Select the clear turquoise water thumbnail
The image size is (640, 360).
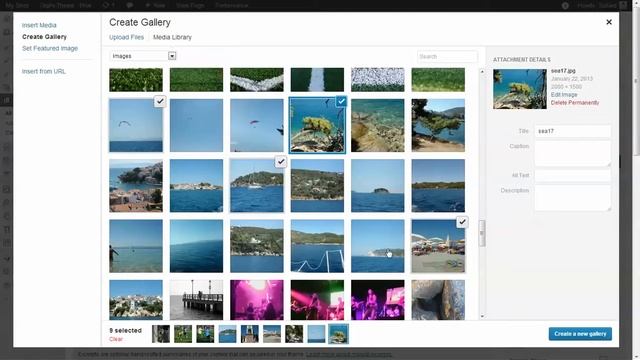(x=378, y=125)
